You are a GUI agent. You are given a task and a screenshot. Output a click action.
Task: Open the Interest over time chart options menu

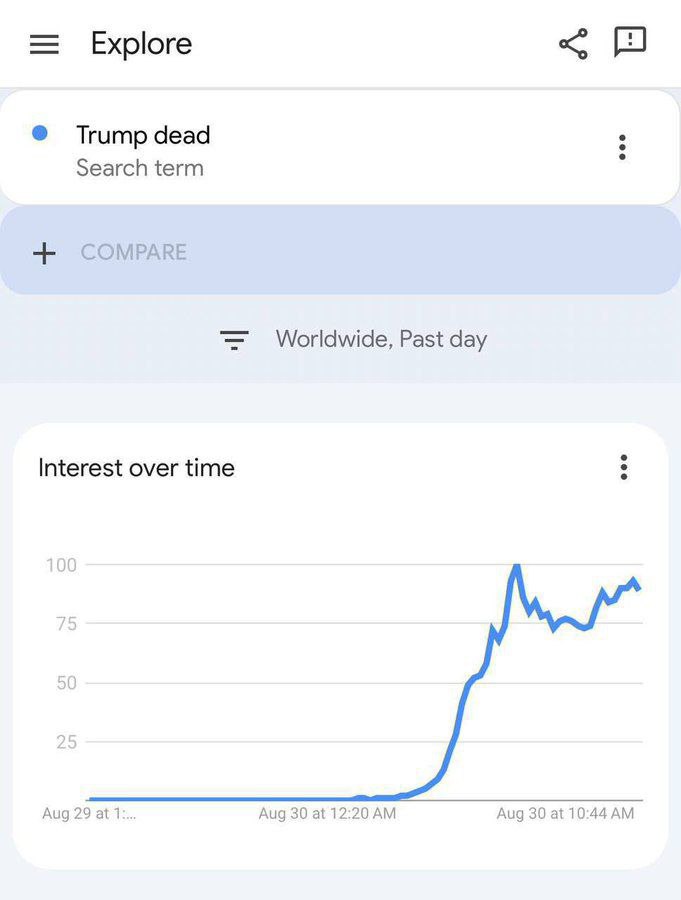(623, 467)
